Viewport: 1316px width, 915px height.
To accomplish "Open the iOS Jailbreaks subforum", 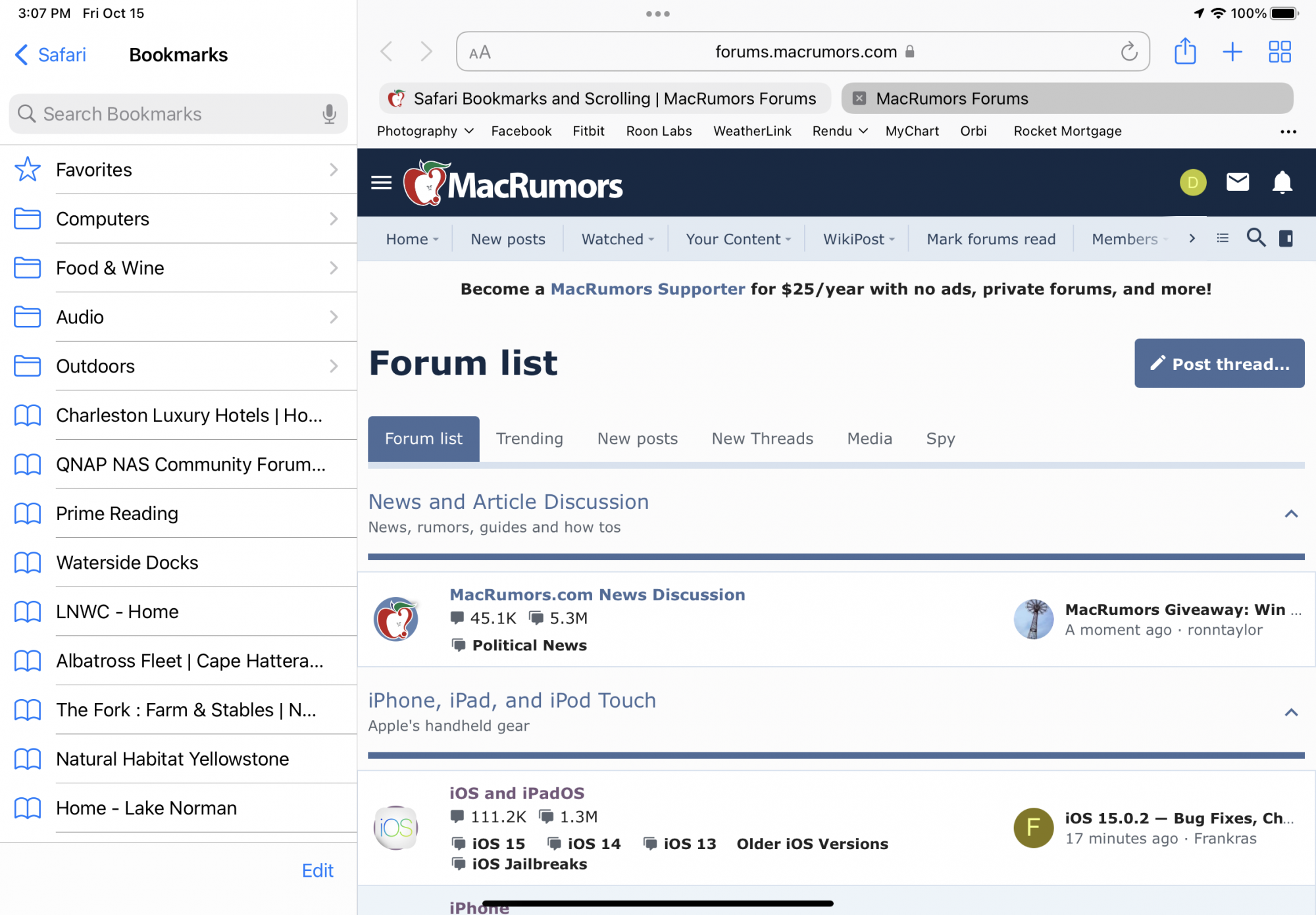I will (529, 864).
